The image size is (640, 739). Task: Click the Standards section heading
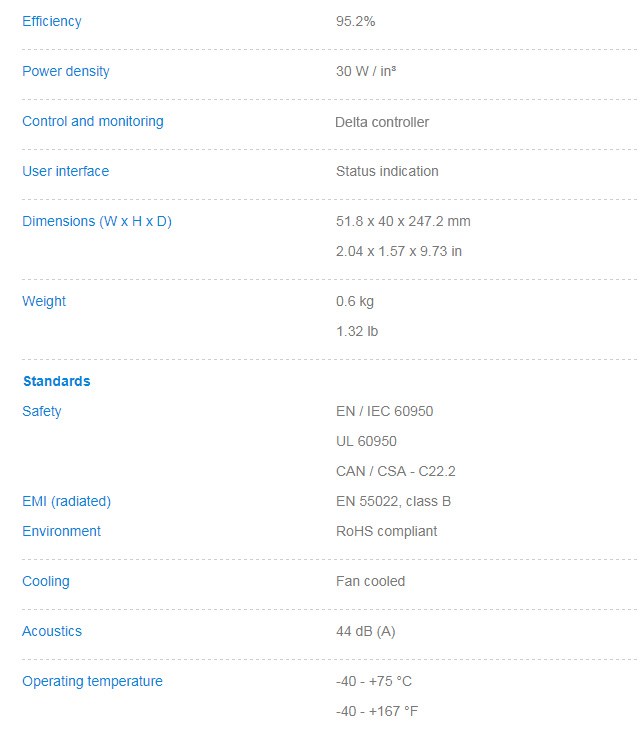tap(57, 381)
